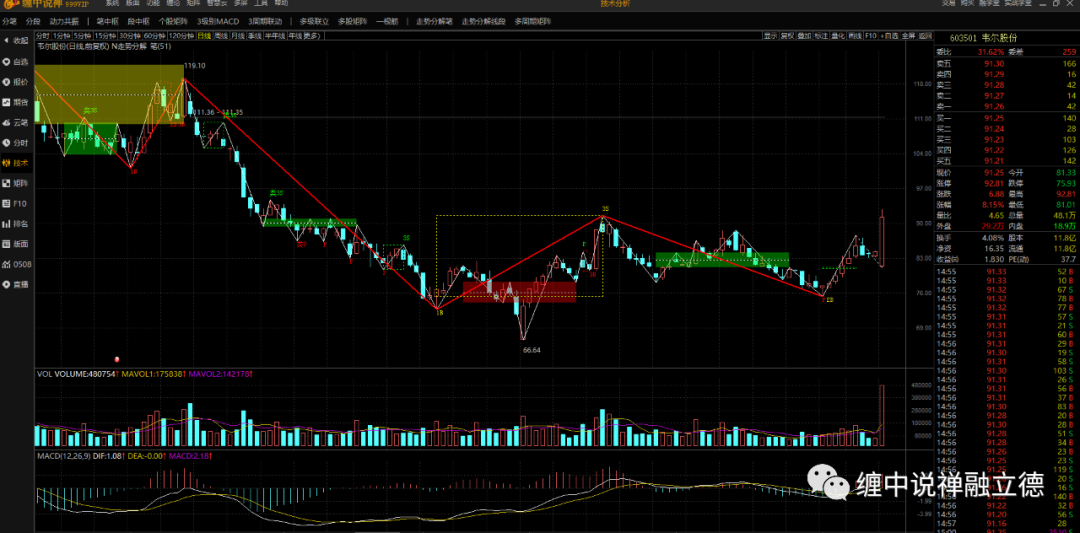Select the 3级别MACD toolbar item
The height and width of the screenshot is (533, 1080).
point(218,21)
